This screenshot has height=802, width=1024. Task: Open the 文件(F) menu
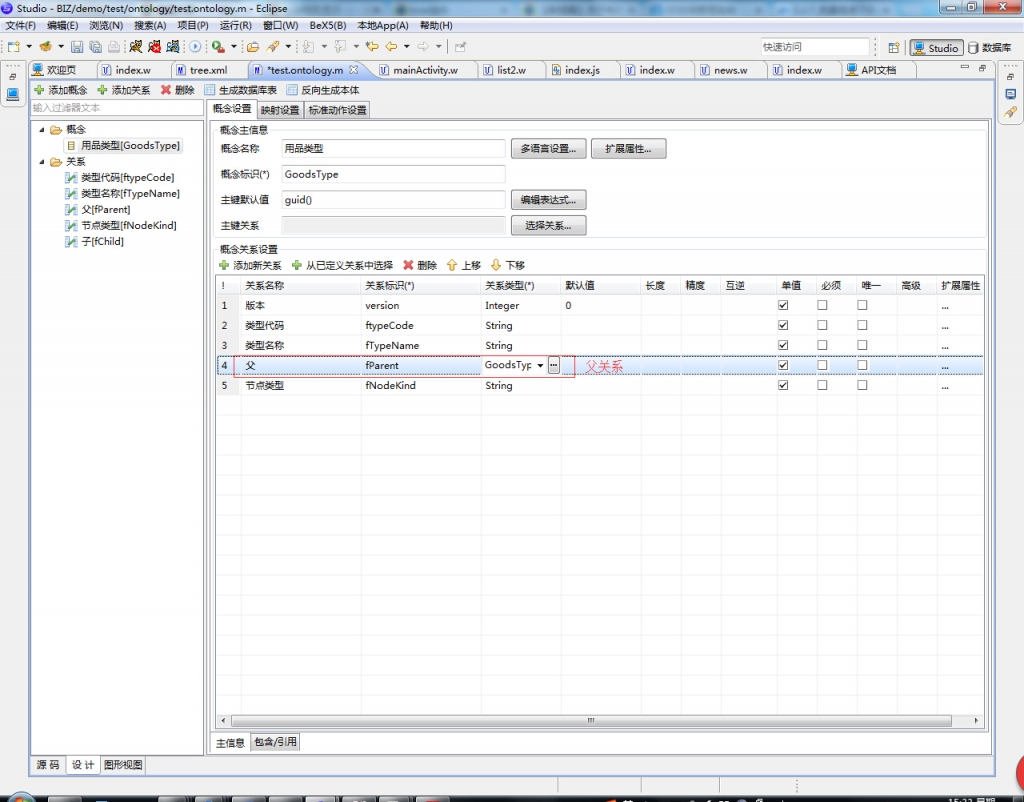(x=21, y=25)
